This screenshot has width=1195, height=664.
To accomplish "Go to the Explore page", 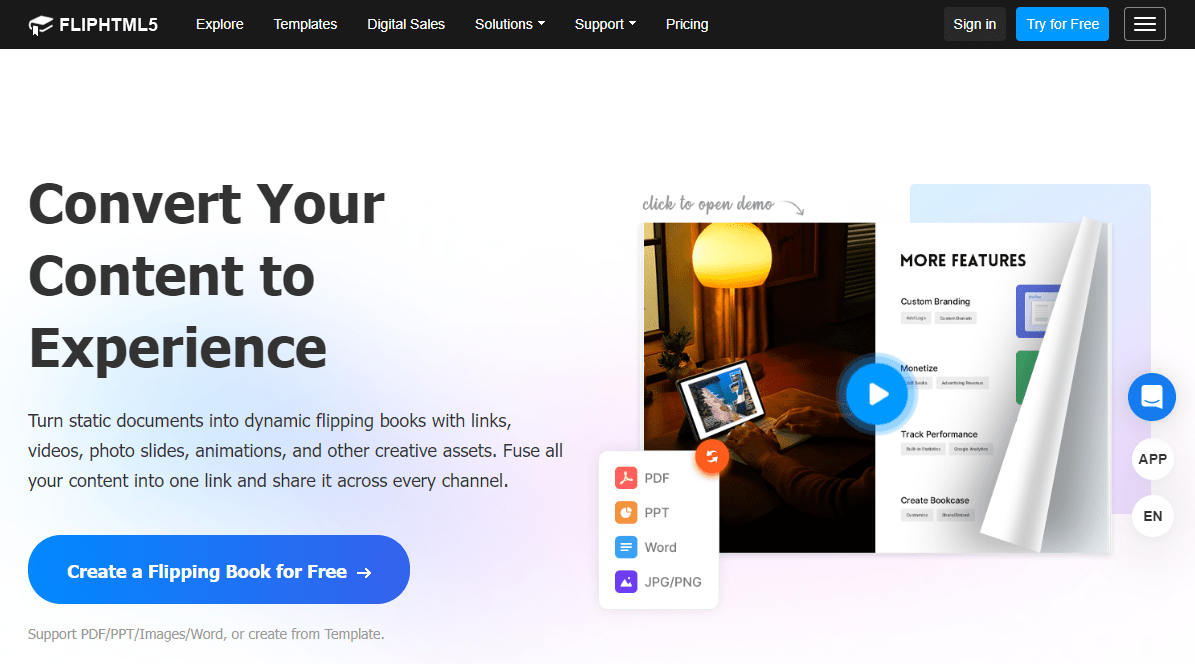I will tap(219, 24).
